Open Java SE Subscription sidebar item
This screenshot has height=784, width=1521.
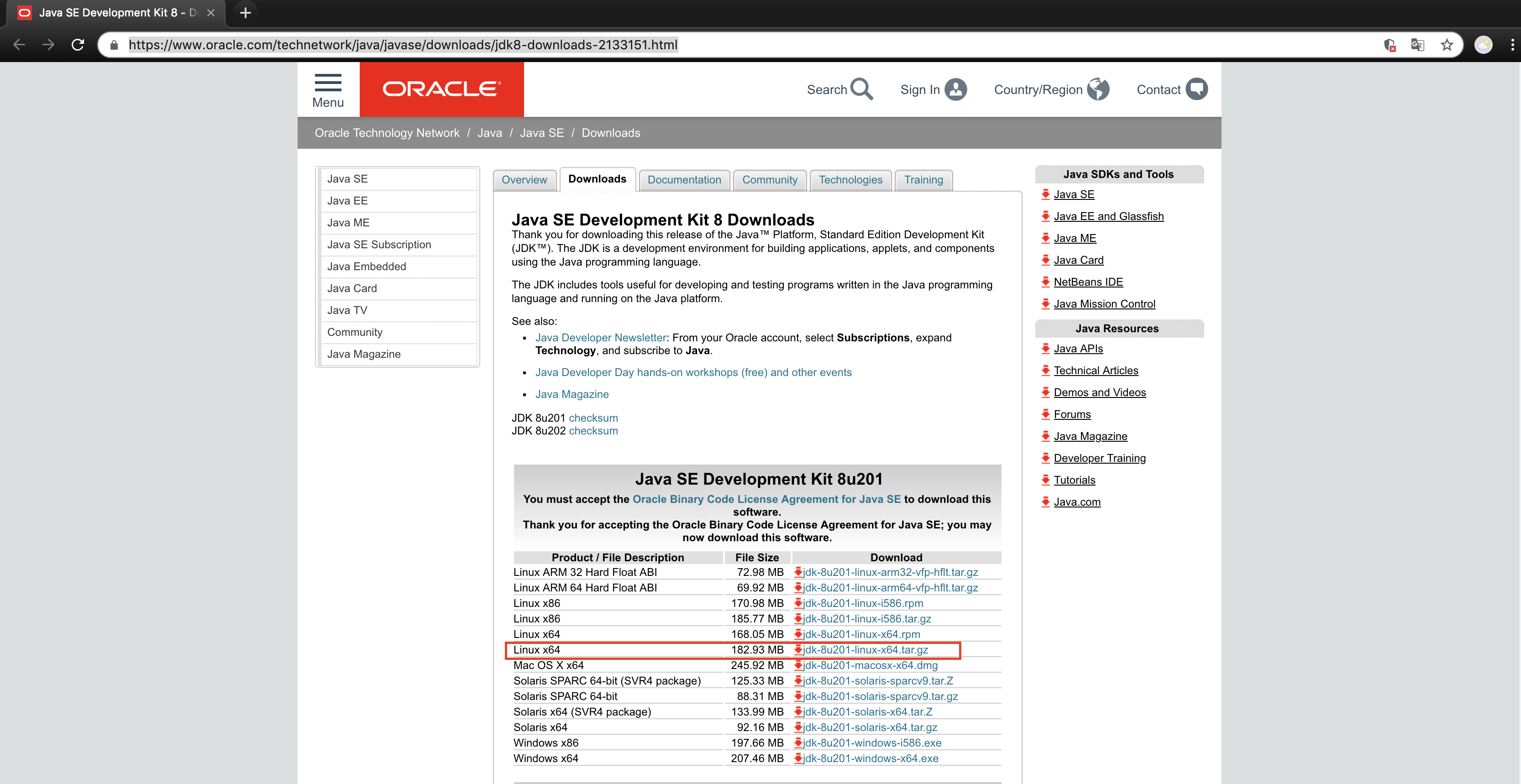tap(399, 245)
